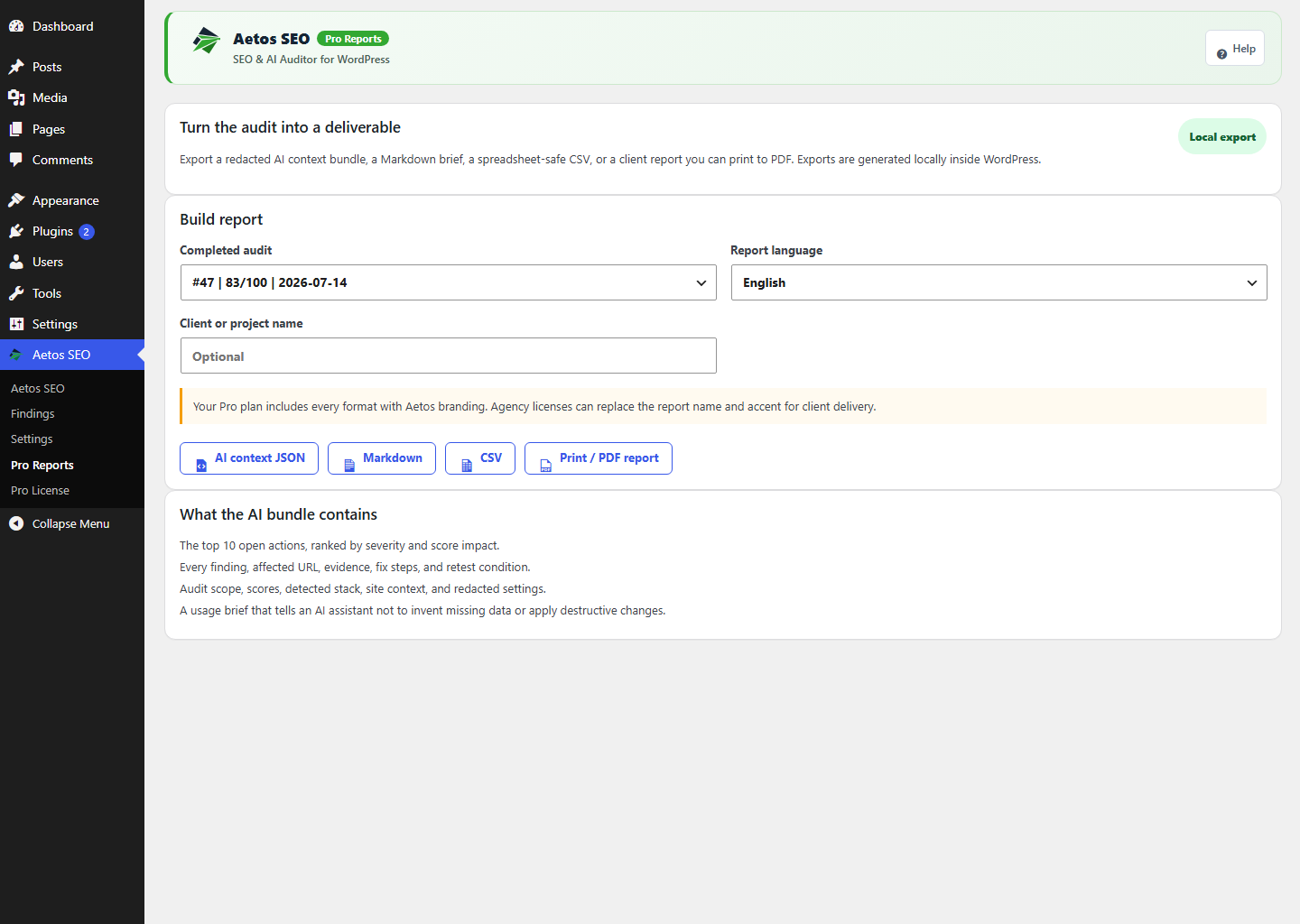Viewport: 1300px width, 924px height.
Task: Click the Collapse Menu arrow icon
Action: [x=16, y=523]
